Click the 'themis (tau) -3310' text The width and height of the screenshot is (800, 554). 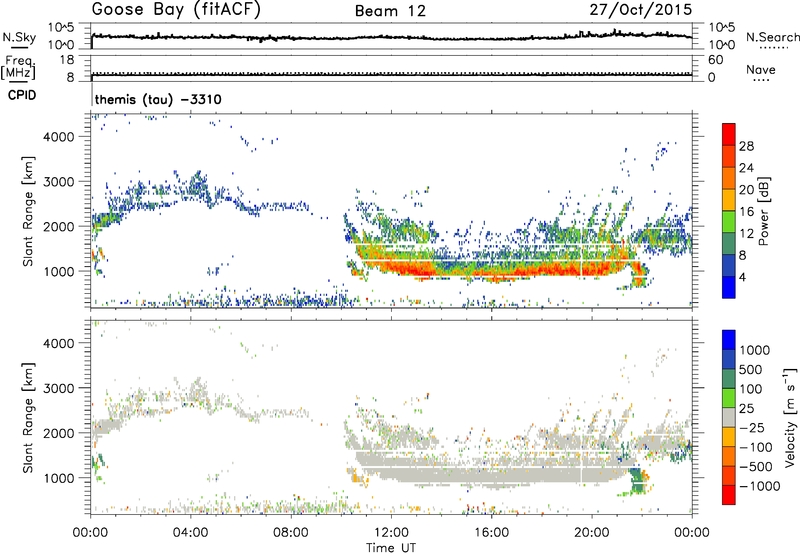click(x=158, y=99)
